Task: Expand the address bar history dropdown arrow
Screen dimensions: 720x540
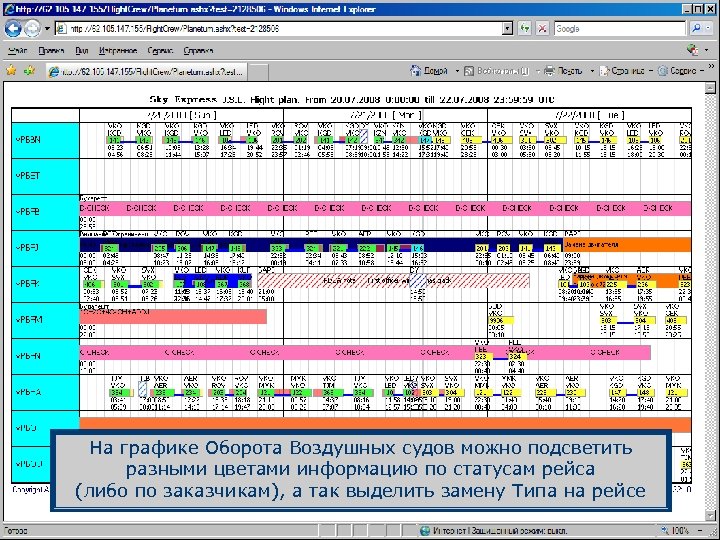Action: pyautogui.click(x=507, y=29)
